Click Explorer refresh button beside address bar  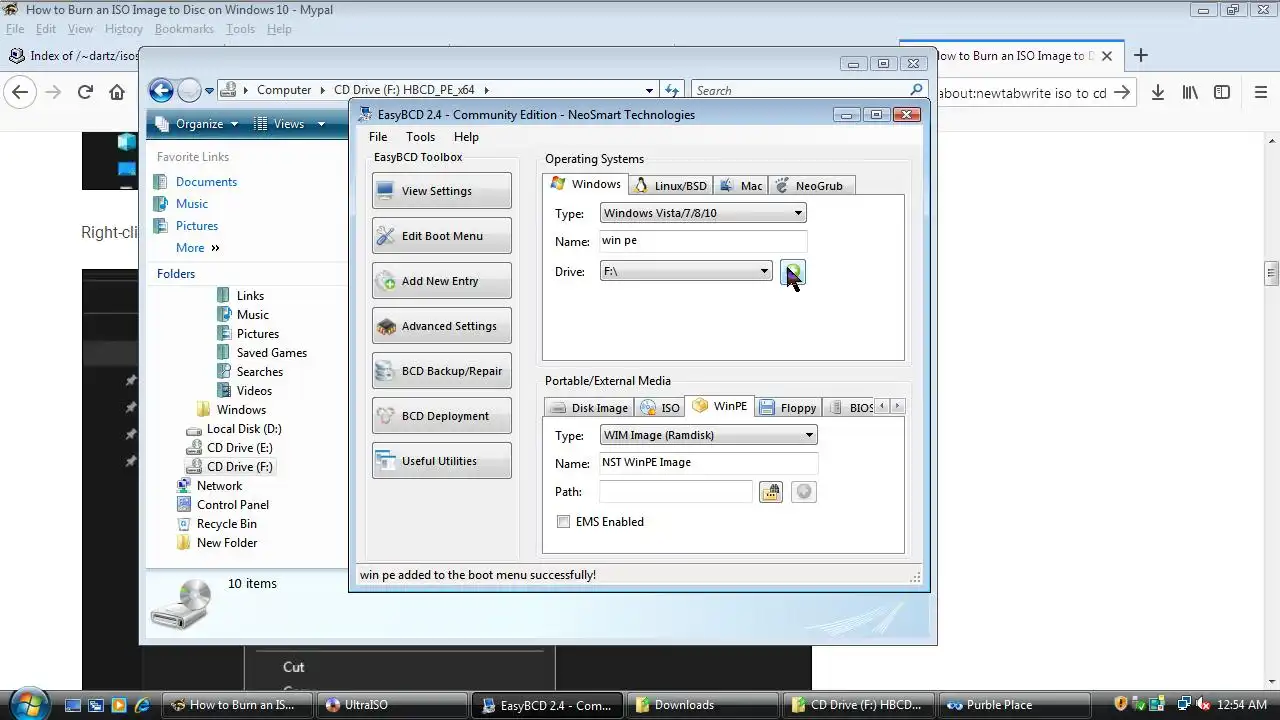[x=672, y=90]
